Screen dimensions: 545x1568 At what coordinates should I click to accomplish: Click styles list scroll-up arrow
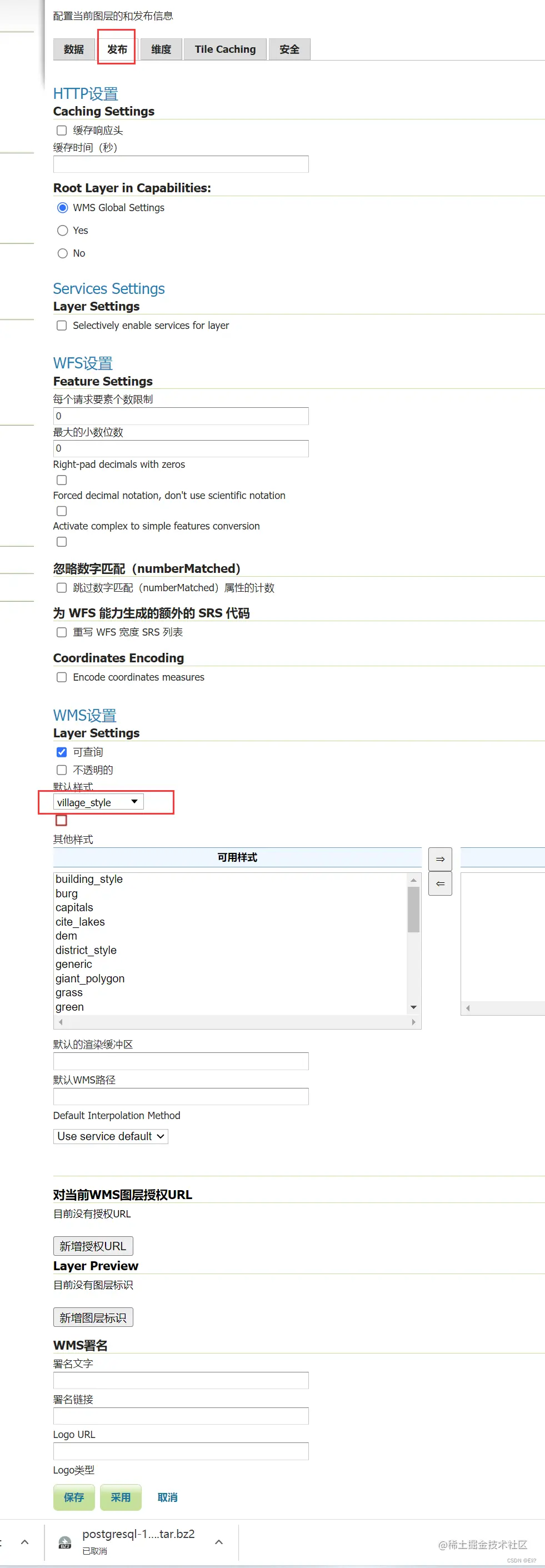click(x=413, y=880)
